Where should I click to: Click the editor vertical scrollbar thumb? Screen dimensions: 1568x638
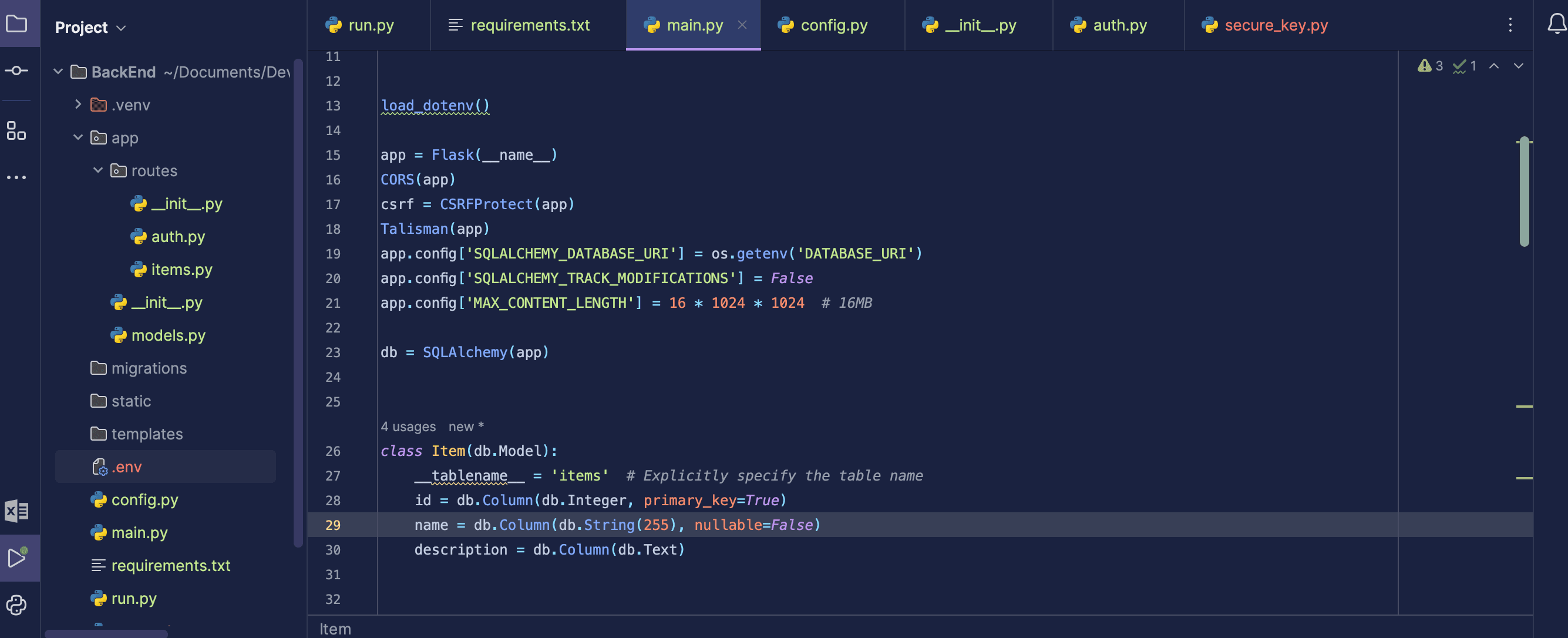pos(1524,192)
